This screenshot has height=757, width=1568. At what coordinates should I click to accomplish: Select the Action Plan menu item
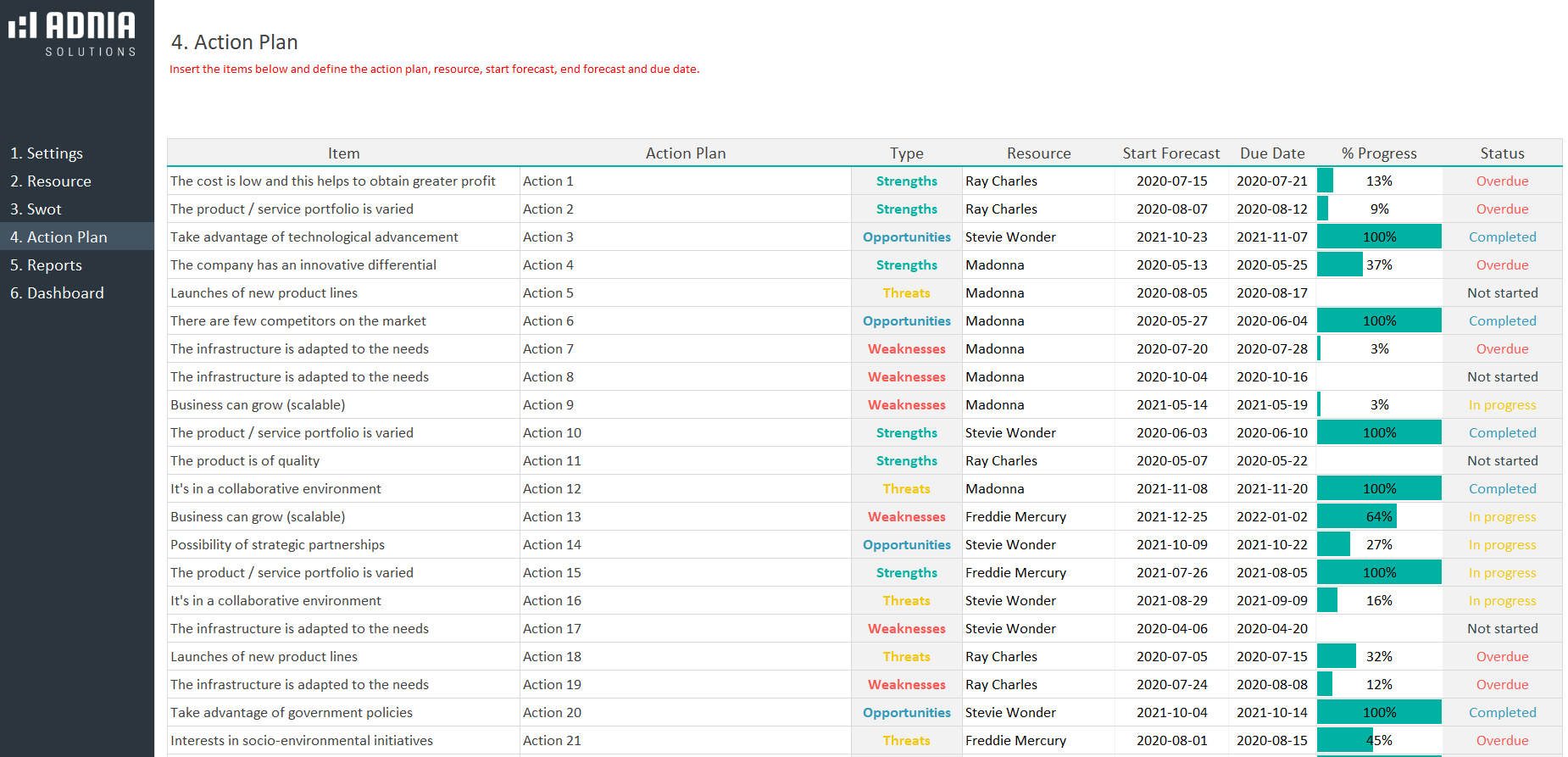pos(58,237)
